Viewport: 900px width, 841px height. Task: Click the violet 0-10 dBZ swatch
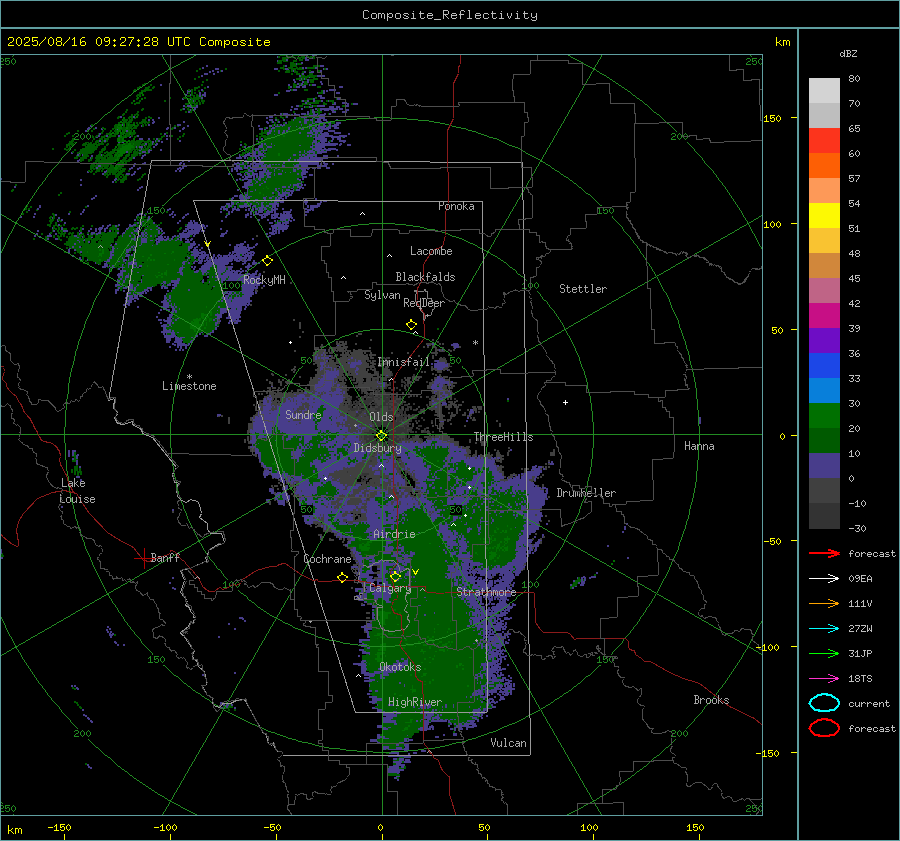click(824, 466)
